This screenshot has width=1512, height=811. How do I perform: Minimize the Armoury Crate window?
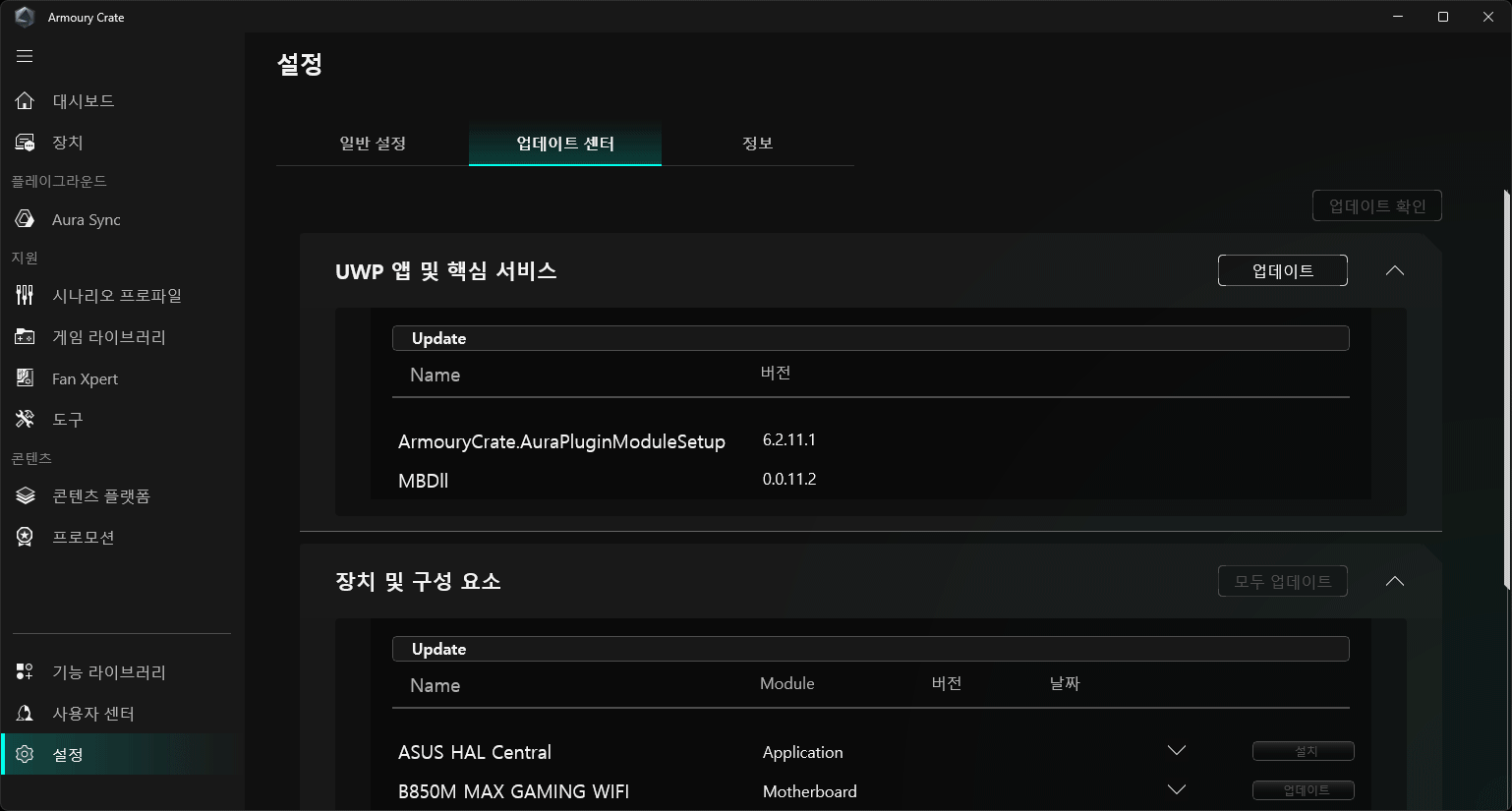(1398, 17)
